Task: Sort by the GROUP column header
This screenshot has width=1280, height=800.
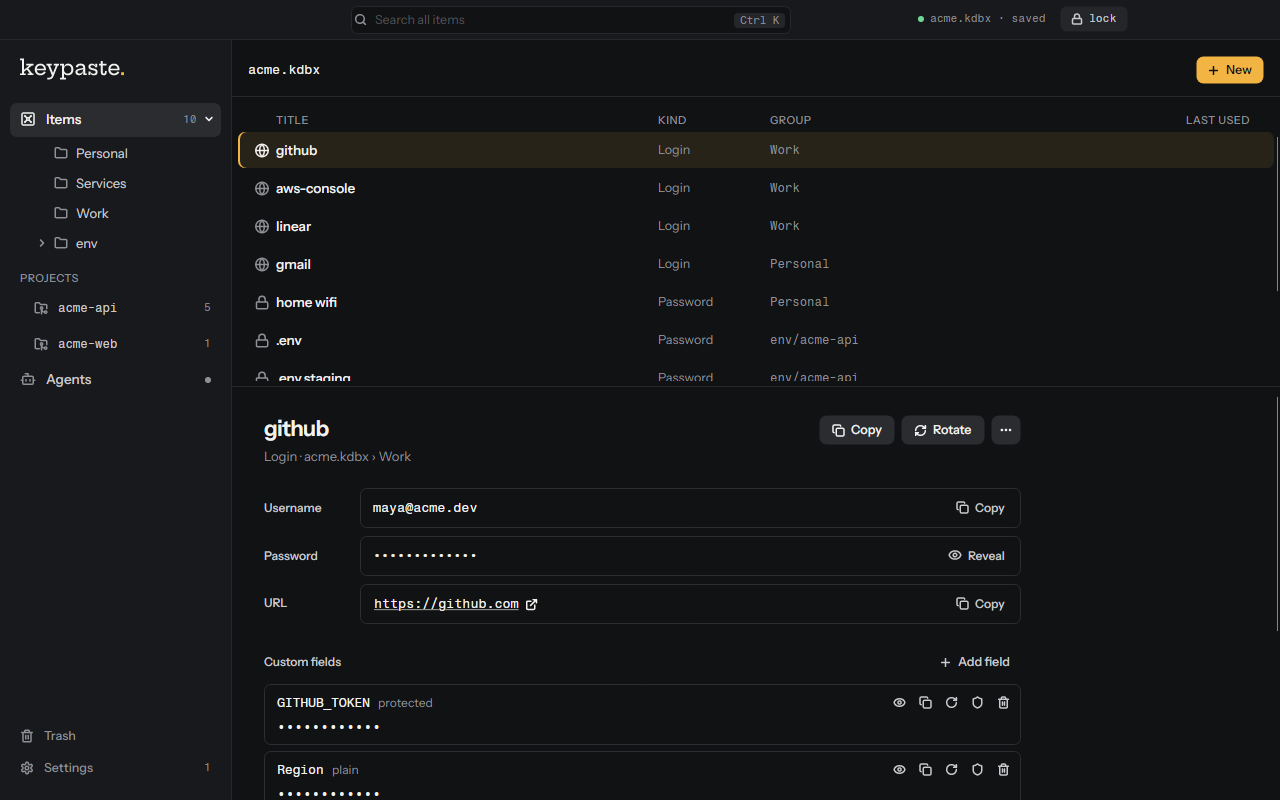Action: tap(790, 120)
